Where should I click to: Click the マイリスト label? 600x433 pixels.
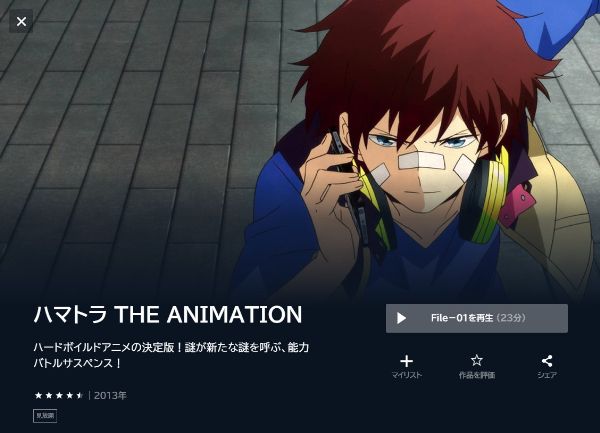coord(406,375)
